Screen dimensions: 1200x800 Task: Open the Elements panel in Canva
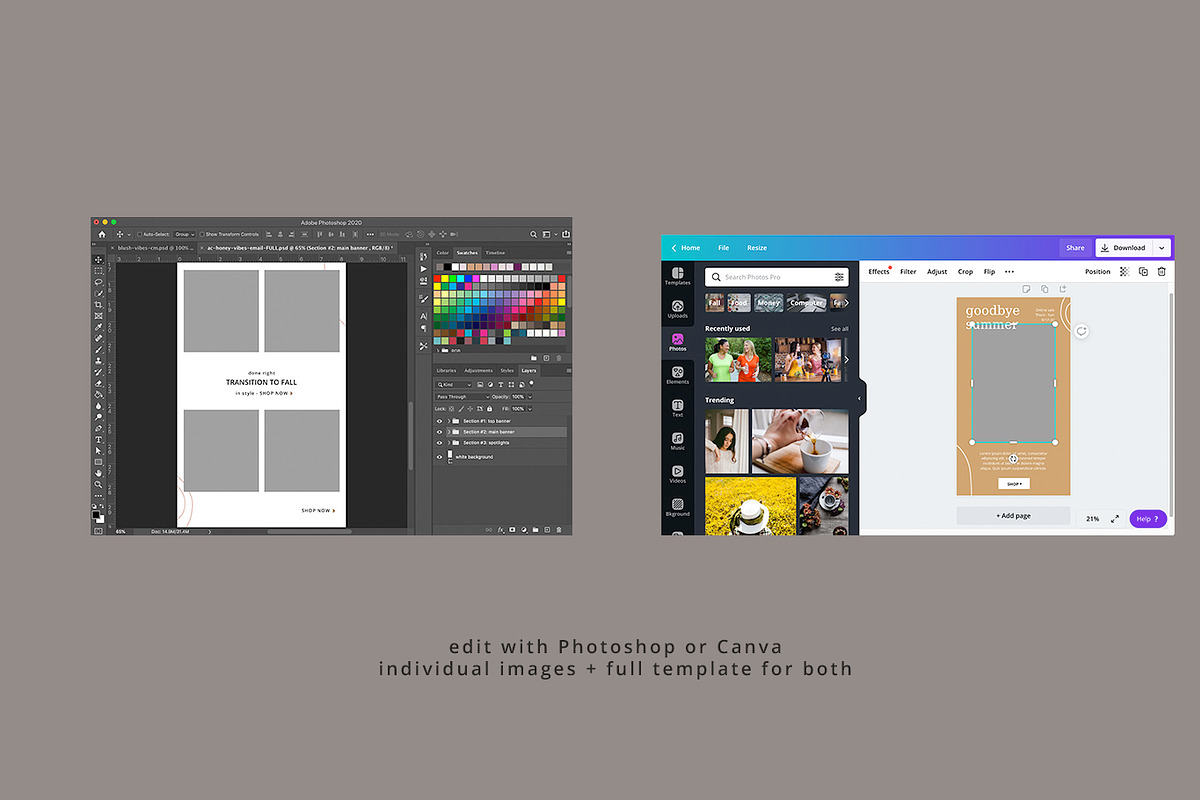point(678,375)
